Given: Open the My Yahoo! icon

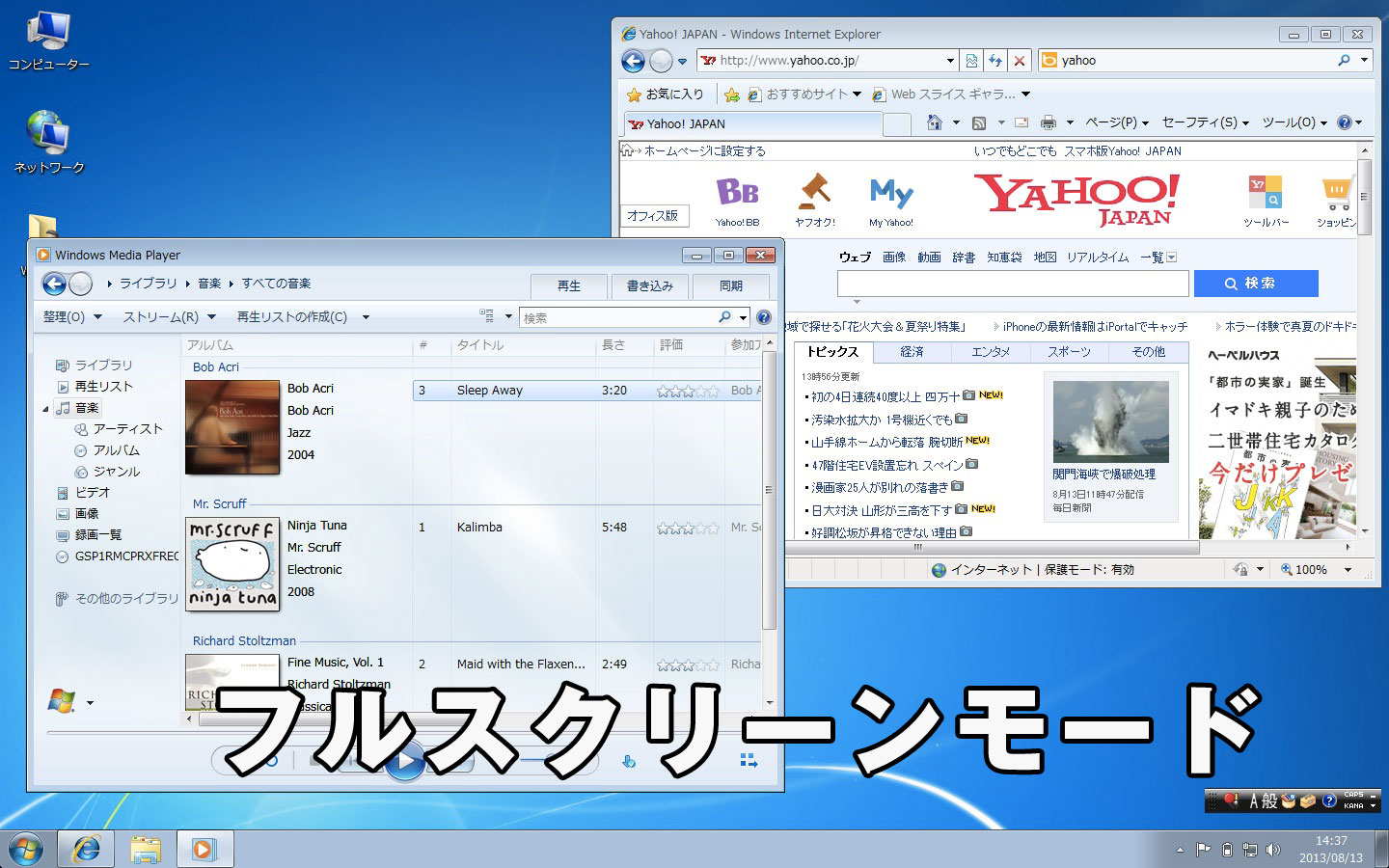Looking at the screenshot, I should click(891, 202).
